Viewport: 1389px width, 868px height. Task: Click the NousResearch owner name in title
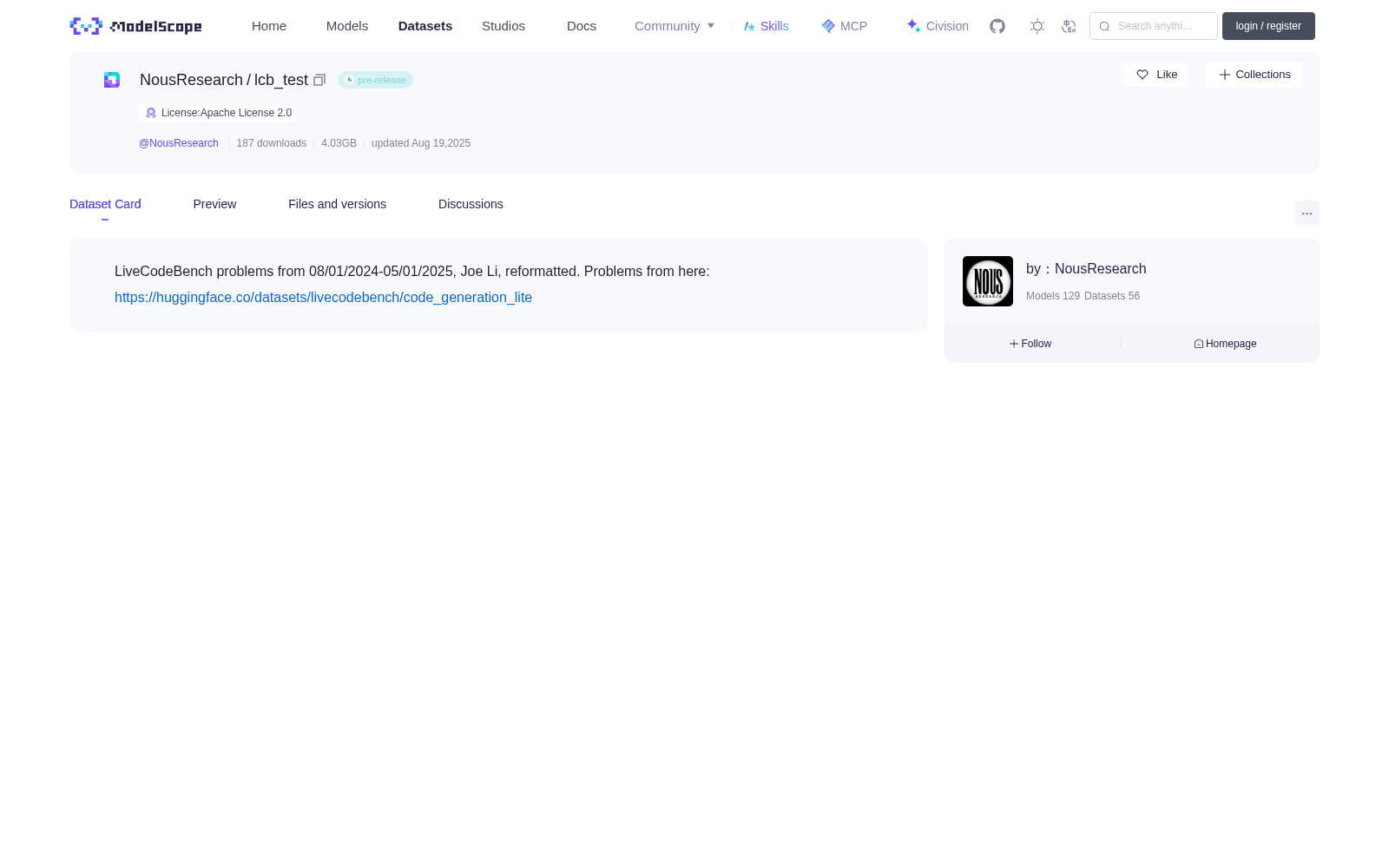pos(191,80)
